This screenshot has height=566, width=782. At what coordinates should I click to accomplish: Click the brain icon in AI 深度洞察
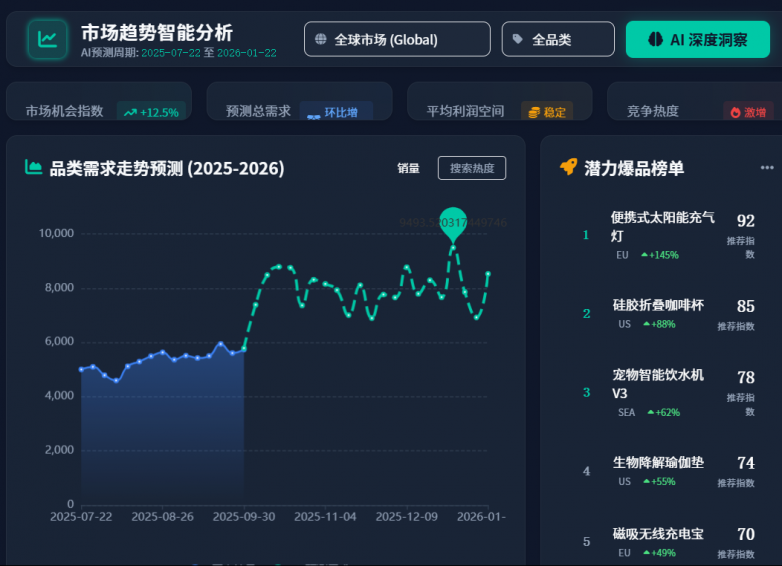[655, 39]
